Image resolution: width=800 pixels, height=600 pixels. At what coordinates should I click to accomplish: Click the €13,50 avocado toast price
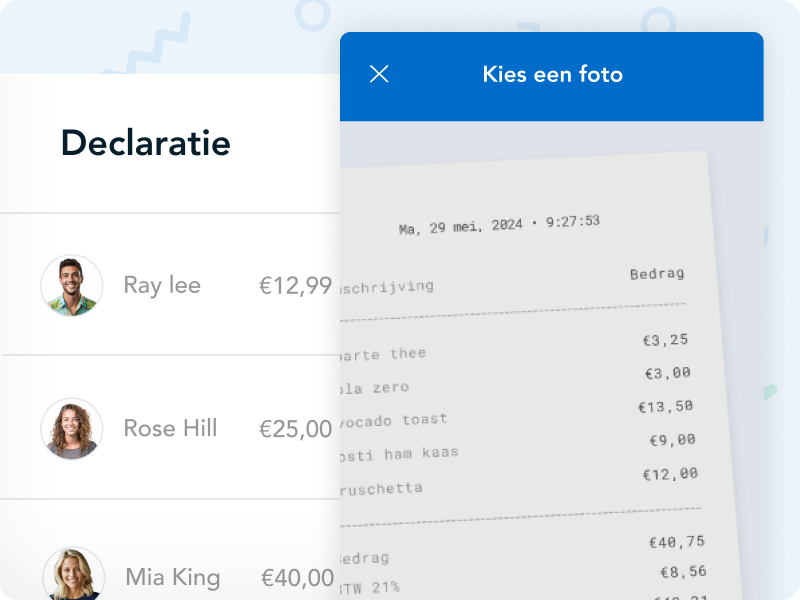665,407
